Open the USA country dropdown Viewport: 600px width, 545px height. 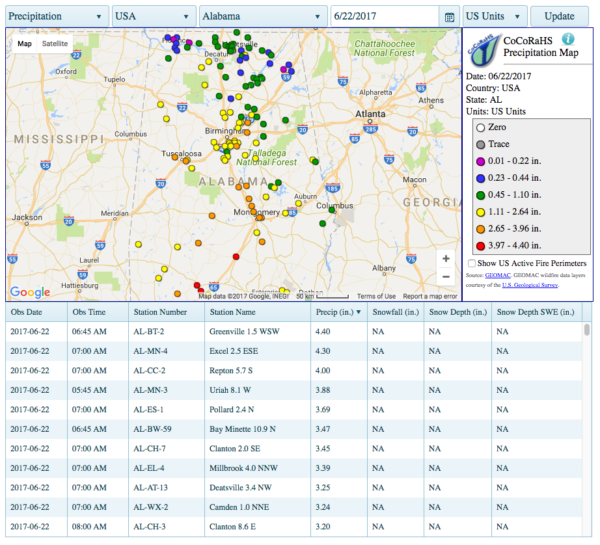(153, 16)
